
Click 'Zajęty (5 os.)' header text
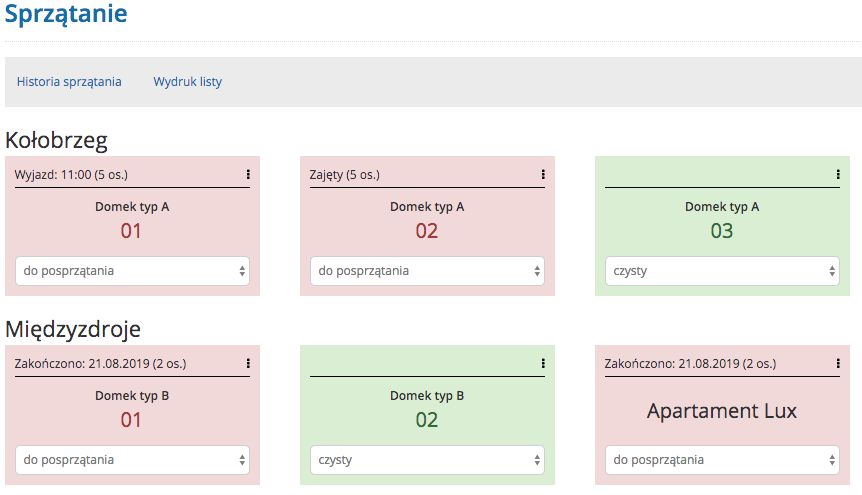pos(345,175)
